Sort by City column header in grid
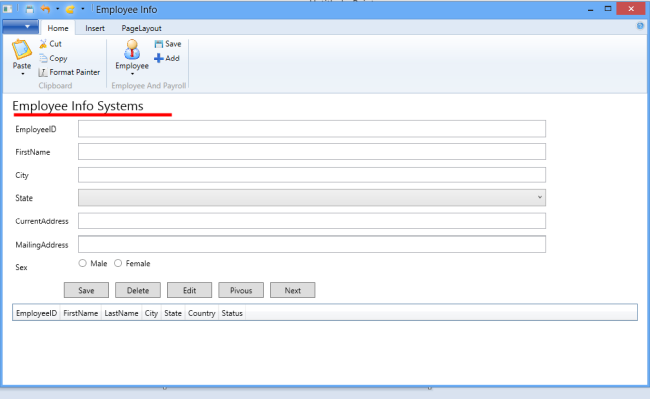 [x=151, y=313]
